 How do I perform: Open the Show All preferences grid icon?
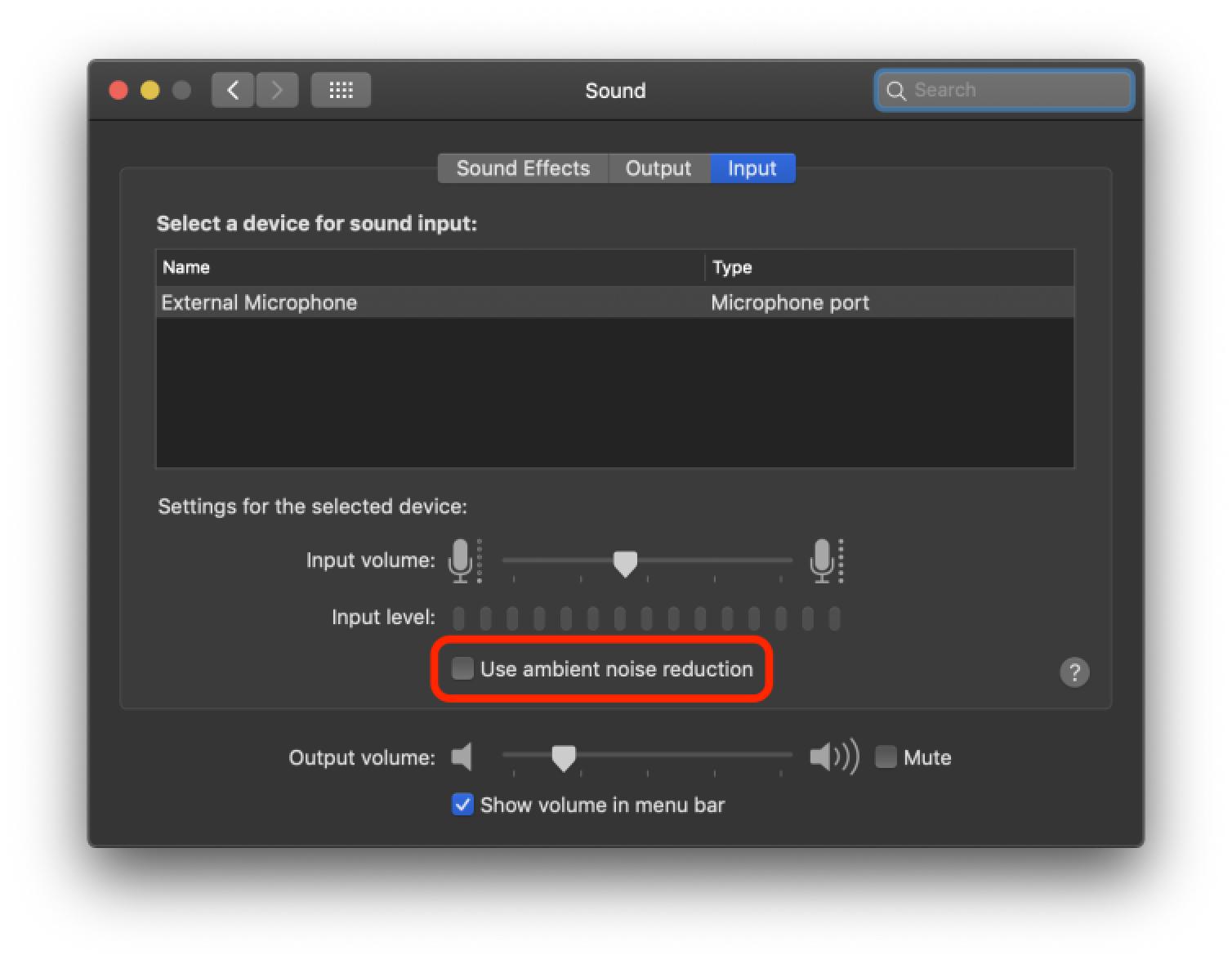(341, 90)
